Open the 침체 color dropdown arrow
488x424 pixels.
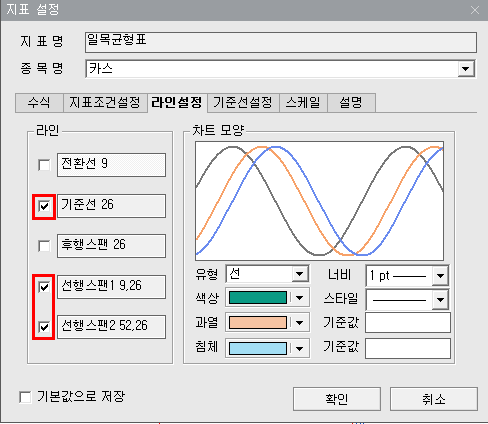coord(300,349)
